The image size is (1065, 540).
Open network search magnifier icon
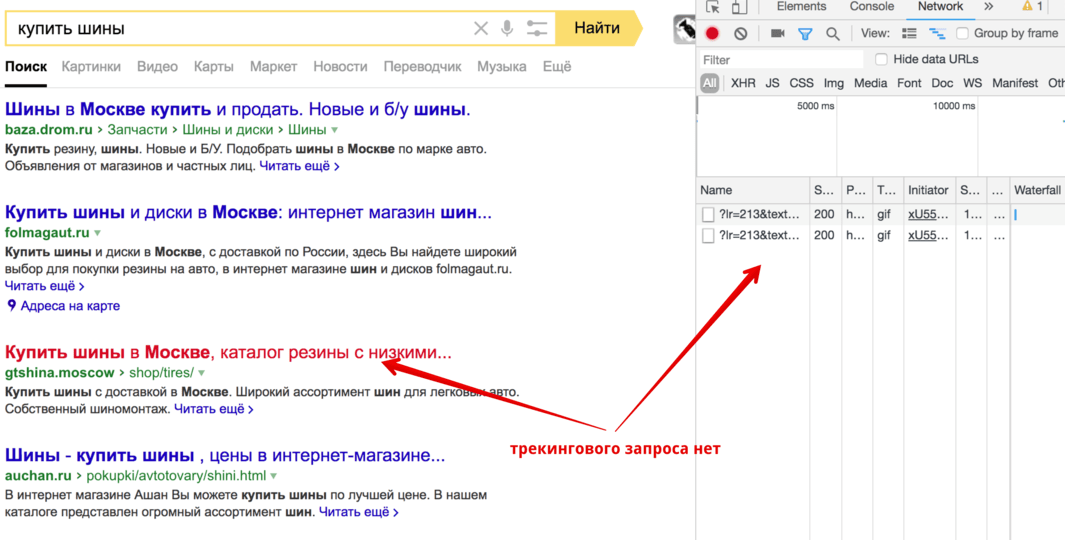point(833,33)
